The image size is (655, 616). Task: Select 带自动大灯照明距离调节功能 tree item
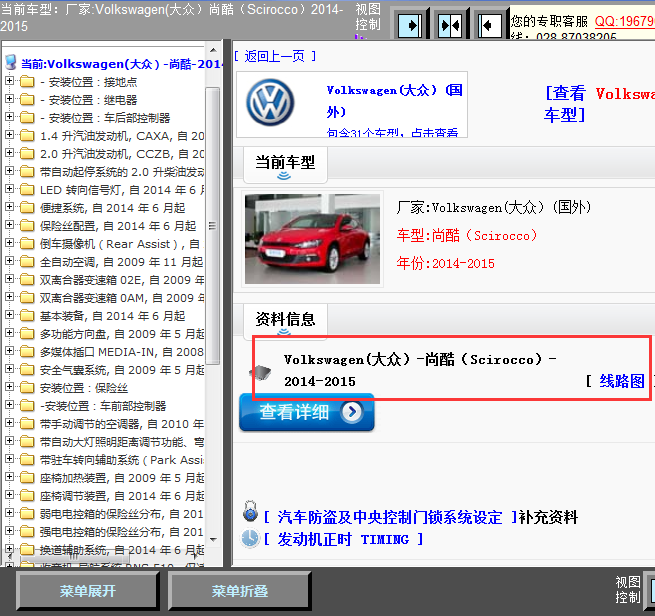(x=122, y=442)
